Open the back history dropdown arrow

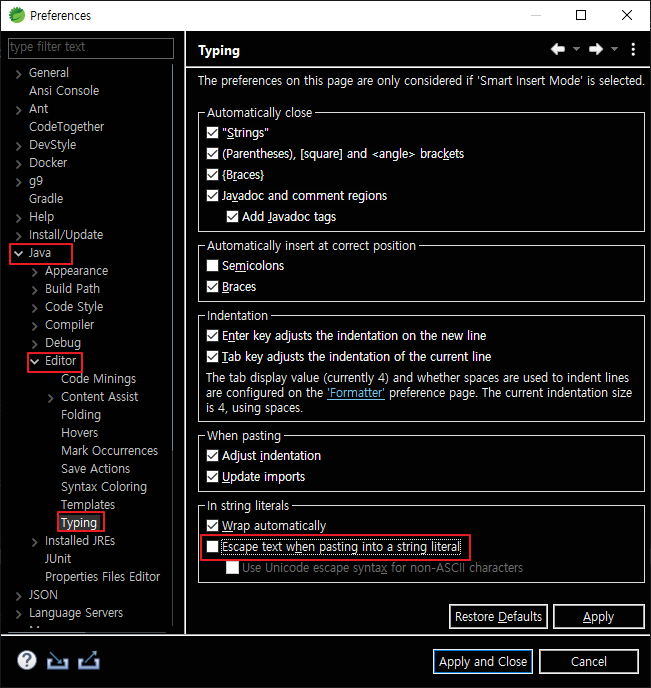coord(576,49)
